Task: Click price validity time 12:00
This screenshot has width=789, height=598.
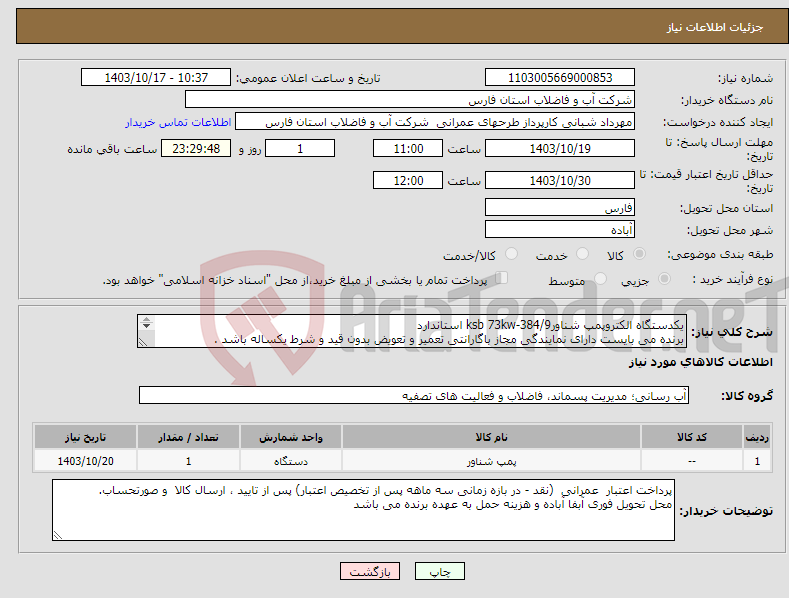Action: 408,180
